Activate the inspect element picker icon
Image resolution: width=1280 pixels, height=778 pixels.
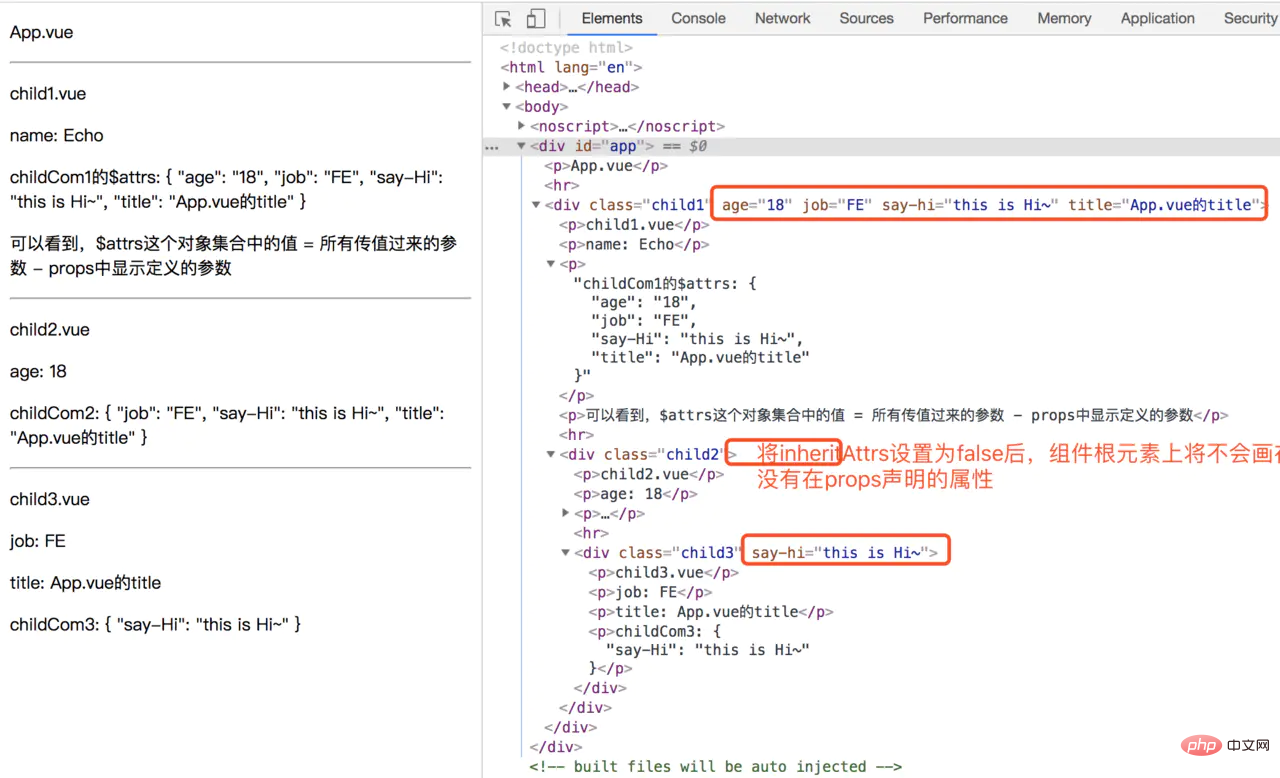[x=504, y=18]
